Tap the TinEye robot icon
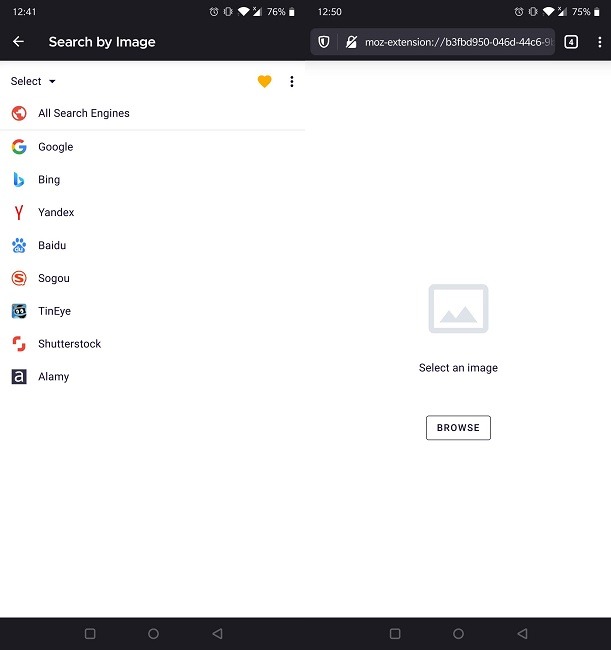 (19, 311)
